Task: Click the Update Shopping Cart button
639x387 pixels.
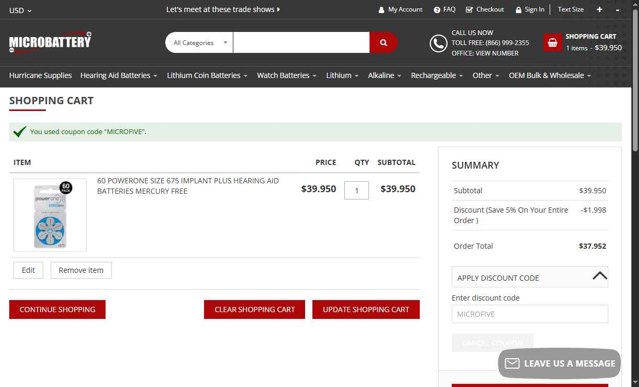Action: pos(366,310)
